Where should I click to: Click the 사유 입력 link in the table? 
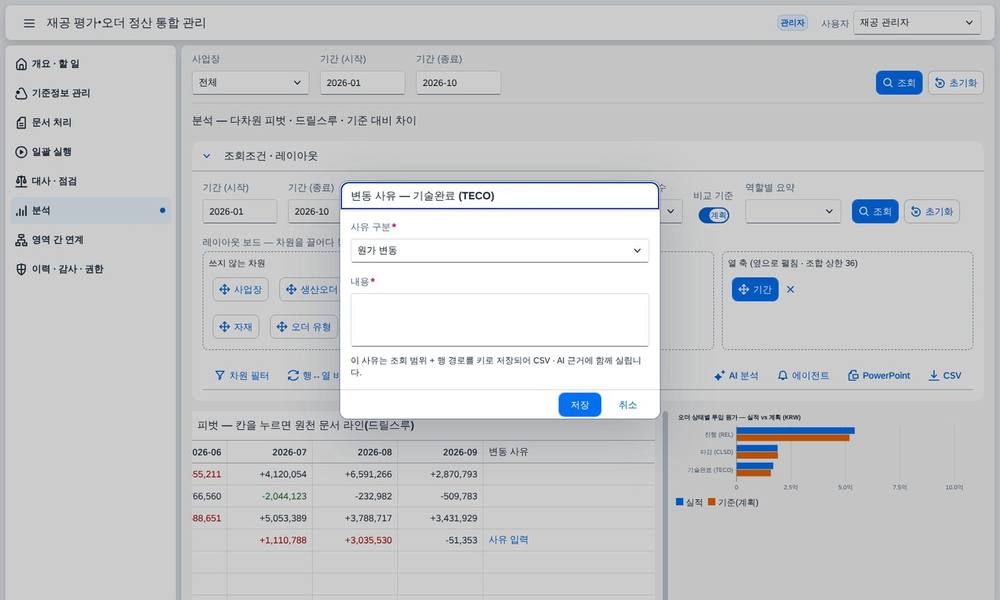[x=508, y=539]
